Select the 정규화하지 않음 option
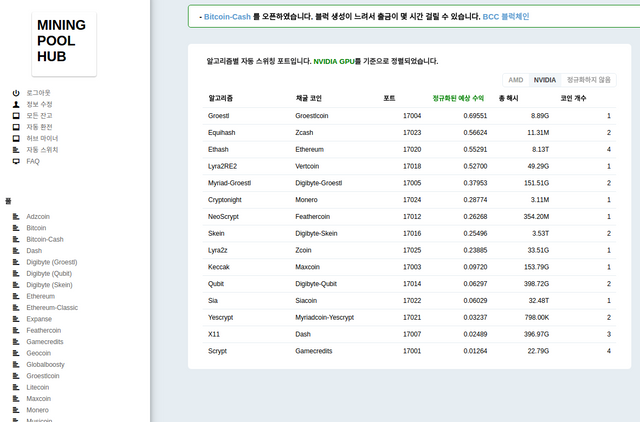This screenshot has height=422, width=640. (589, 80)
